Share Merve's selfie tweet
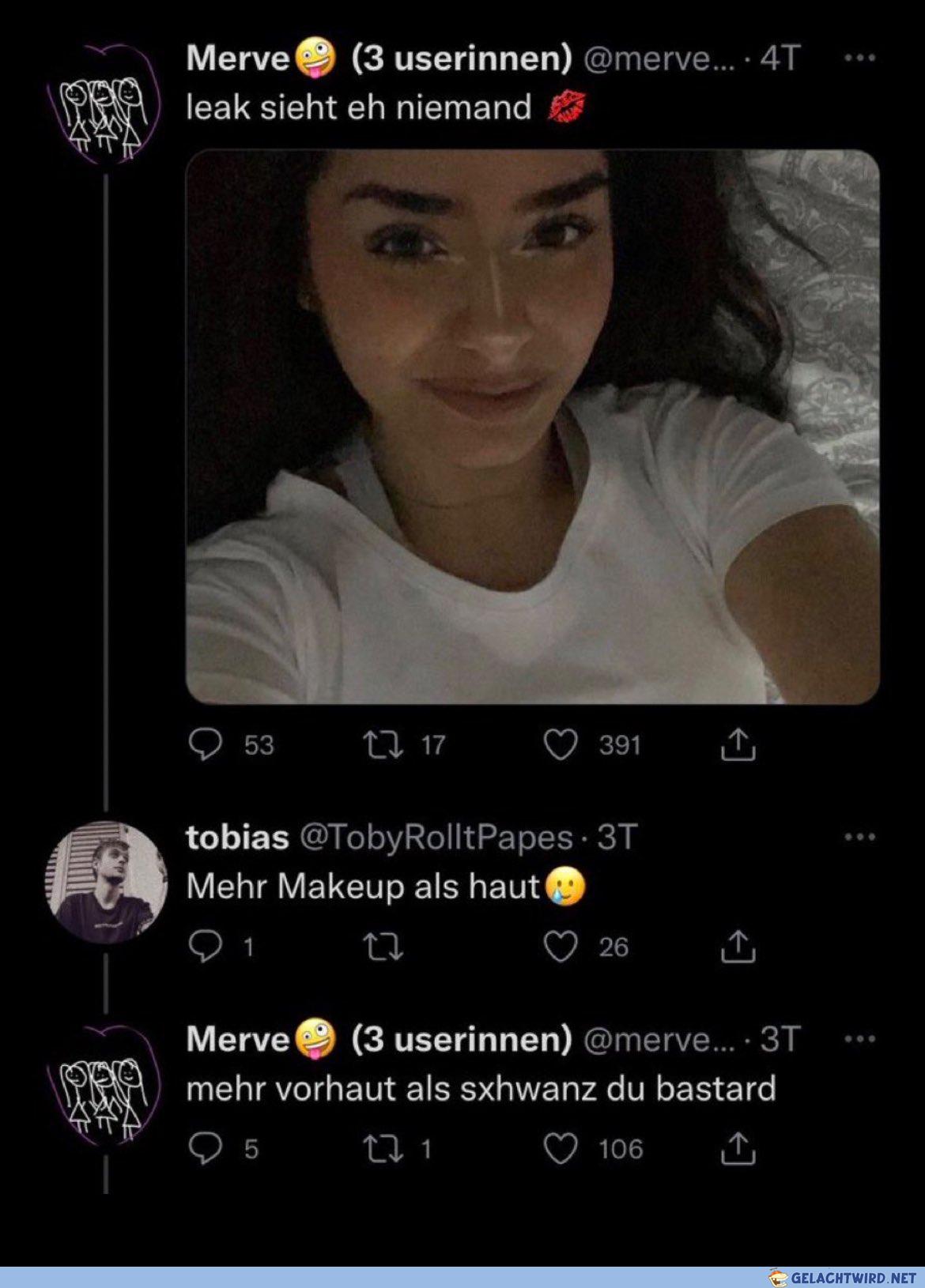 point(738,744)
